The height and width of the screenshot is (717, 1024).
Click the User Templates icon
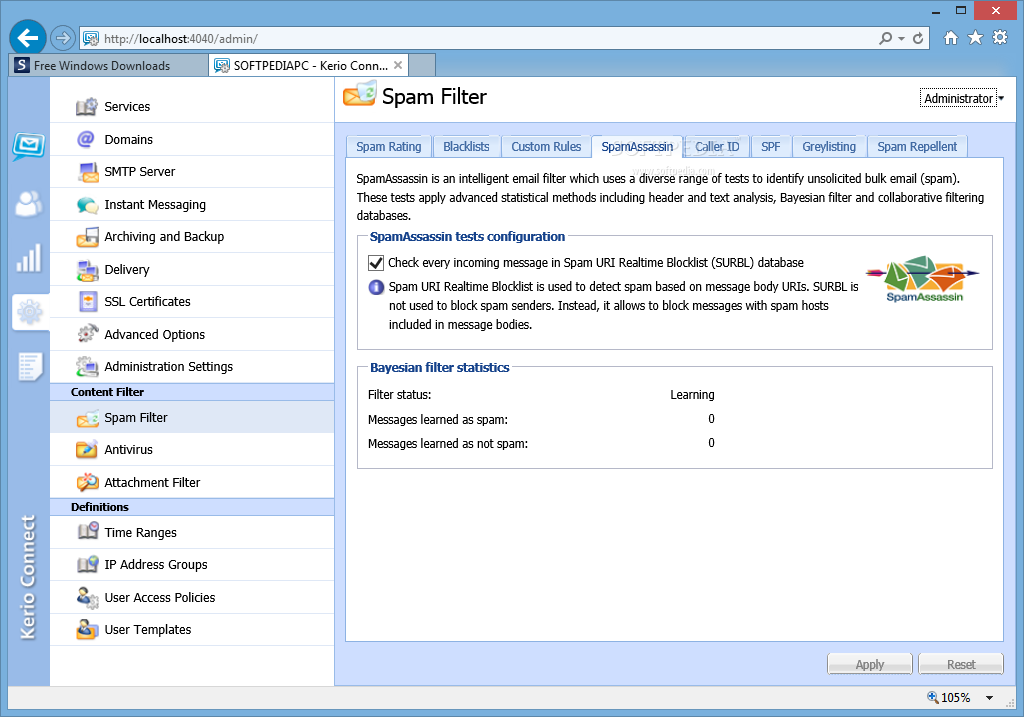[88, 629]
